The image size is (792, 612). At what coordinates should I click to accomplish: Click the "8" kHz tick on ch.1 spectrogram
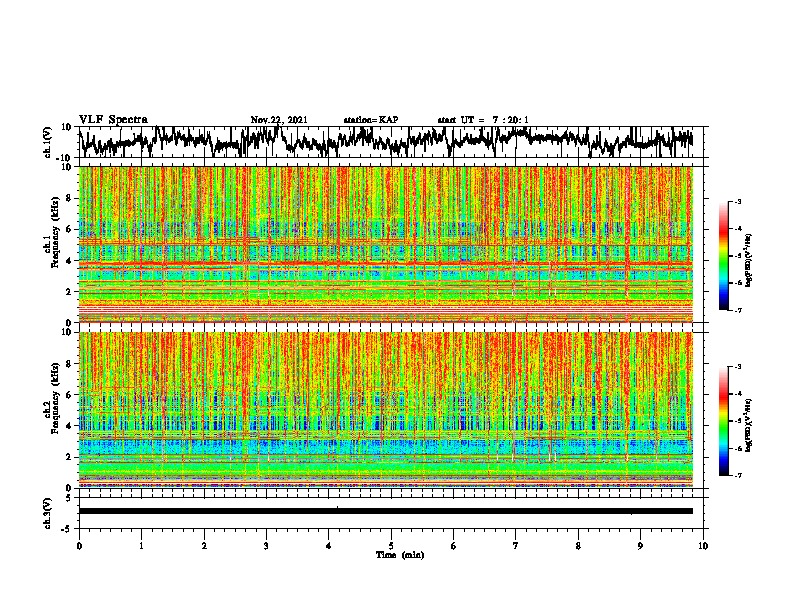click(x=70, y=198)
